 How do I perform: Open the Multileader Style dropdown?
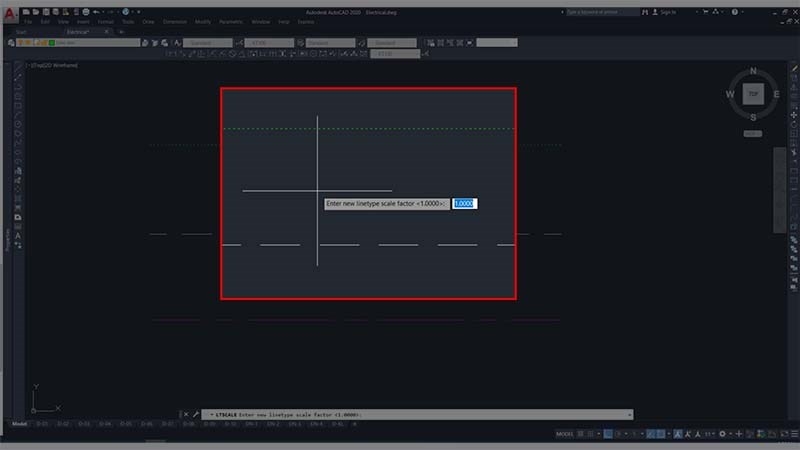[392, 43]
